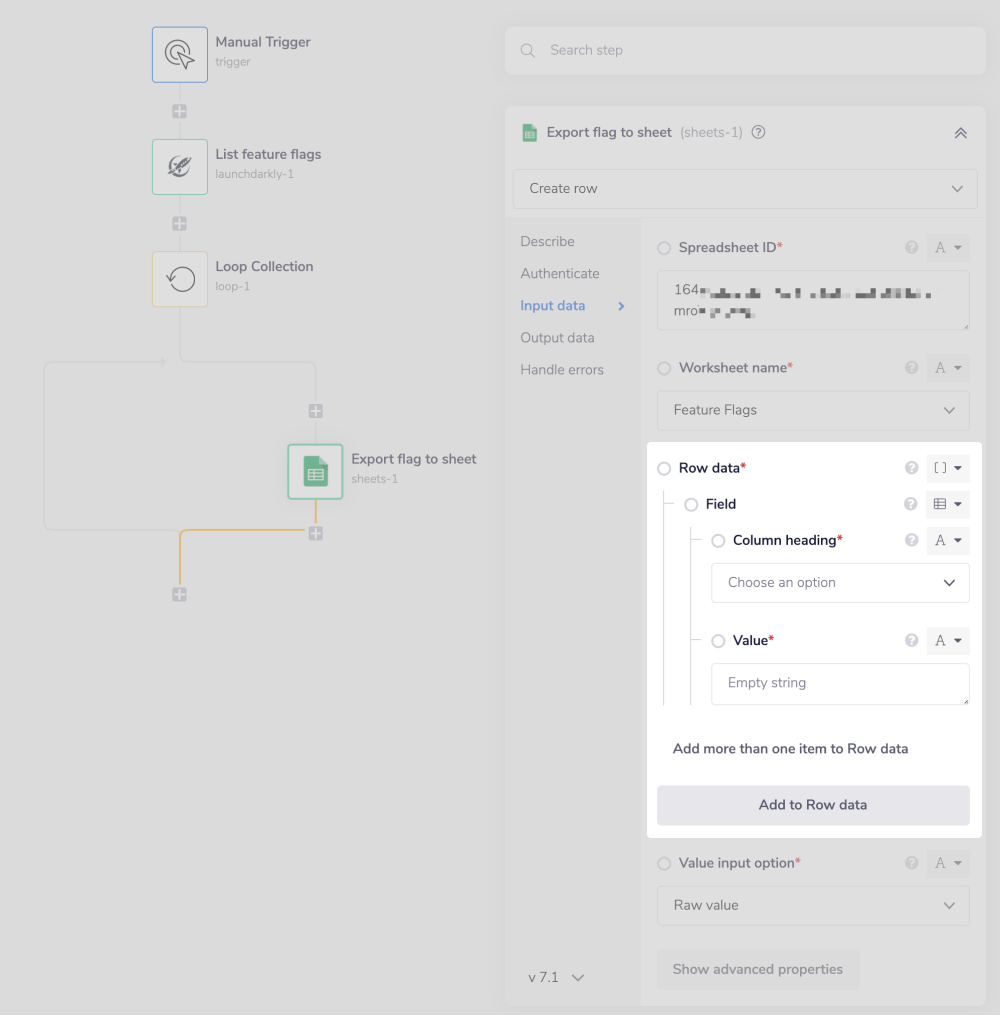Click plus icon below Manual Trigger step
The image size is (1000, 1016).
[179, 111]
